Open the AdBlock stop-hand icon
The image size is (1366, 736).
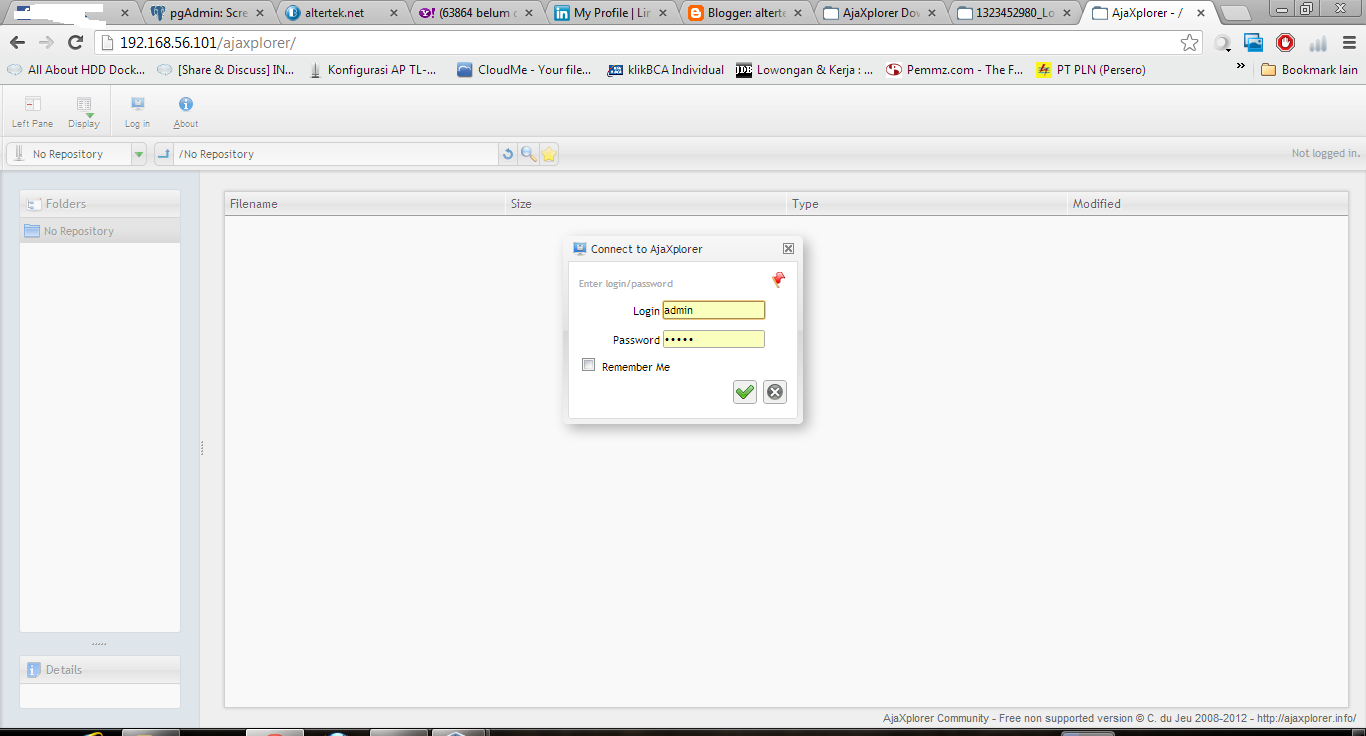1286,43
